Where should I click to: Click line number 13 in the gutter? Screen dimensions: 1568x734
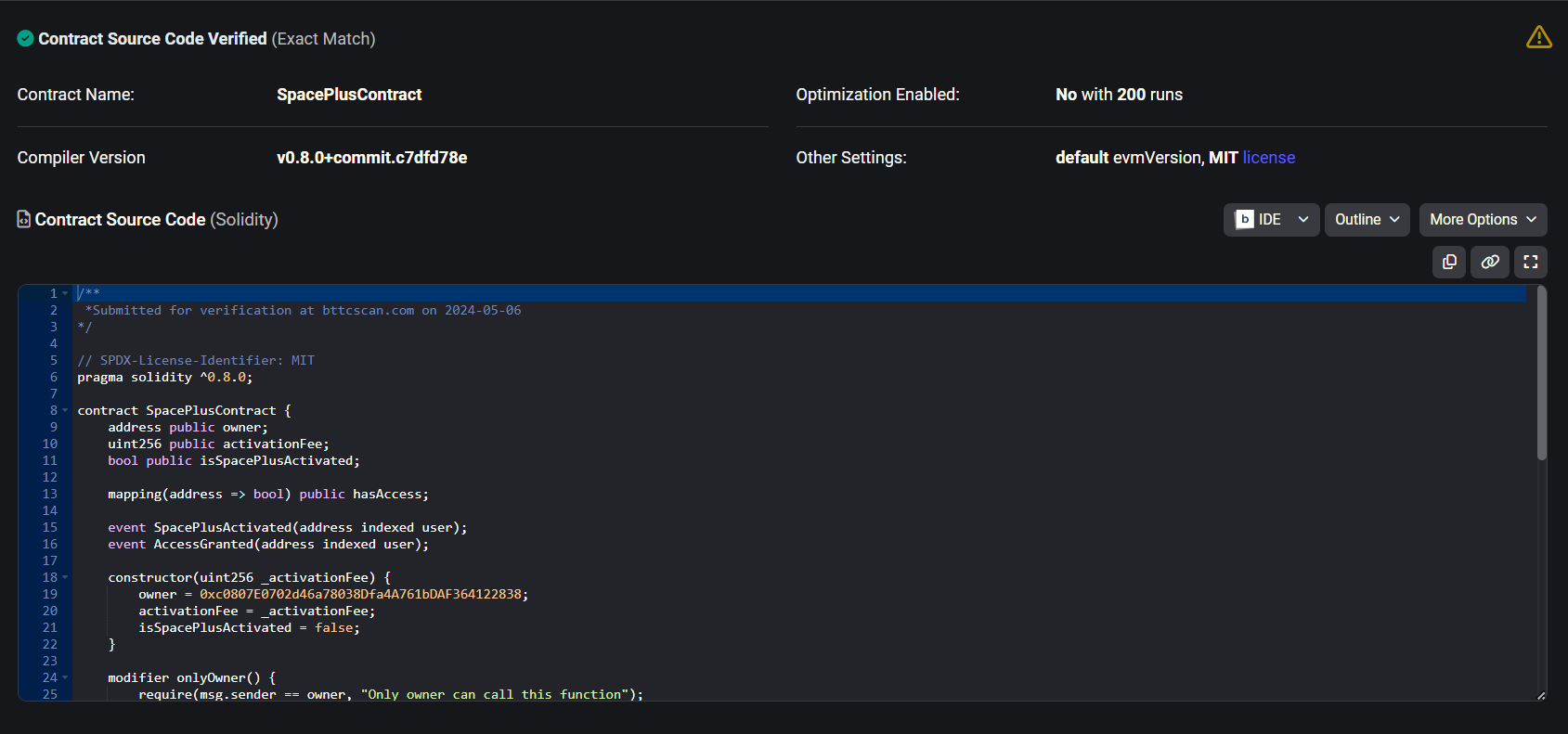pos(50,495)
